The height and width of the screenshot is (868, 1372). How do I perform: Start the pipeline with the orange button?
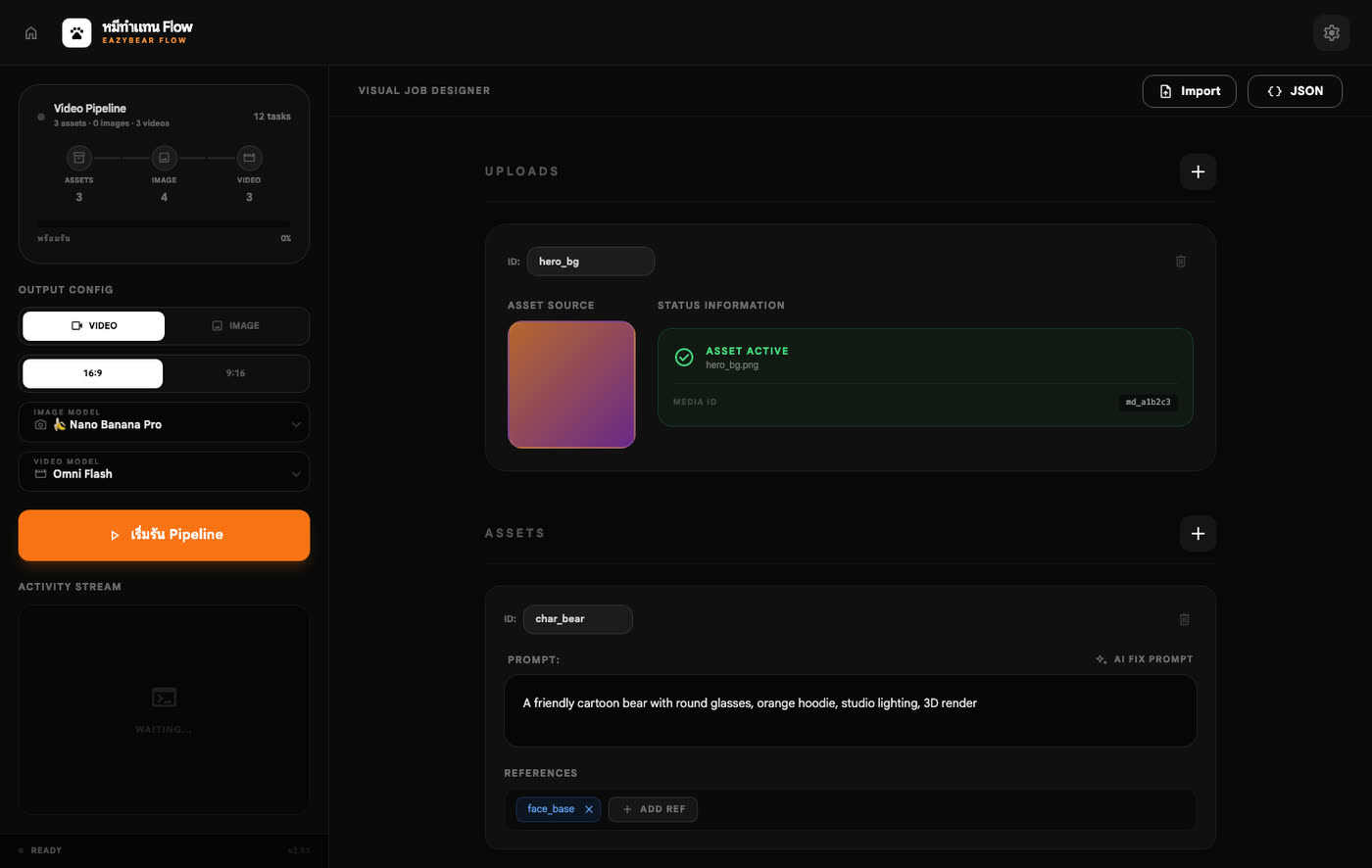164,535
